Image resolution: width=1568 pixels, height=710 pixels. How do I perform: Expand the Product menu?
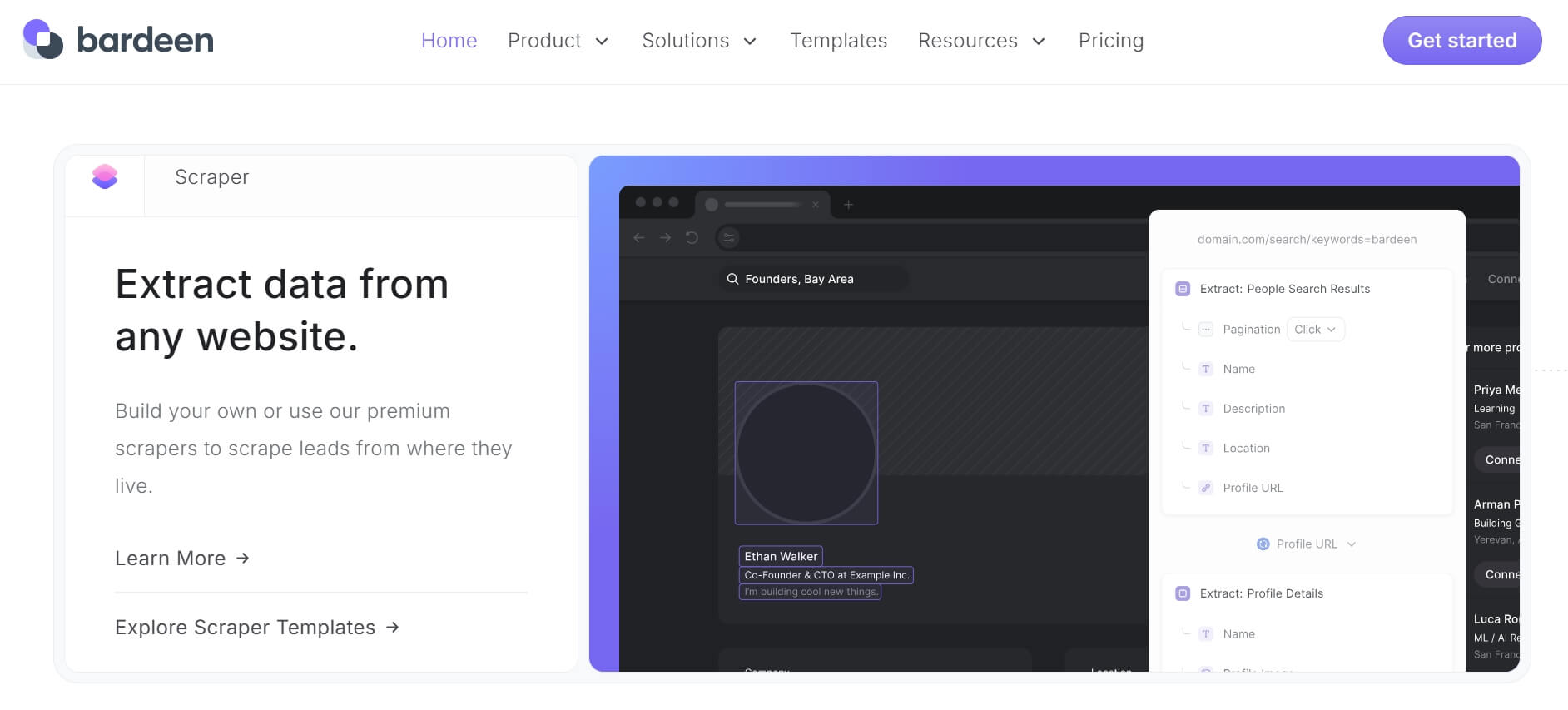[558, 41]
